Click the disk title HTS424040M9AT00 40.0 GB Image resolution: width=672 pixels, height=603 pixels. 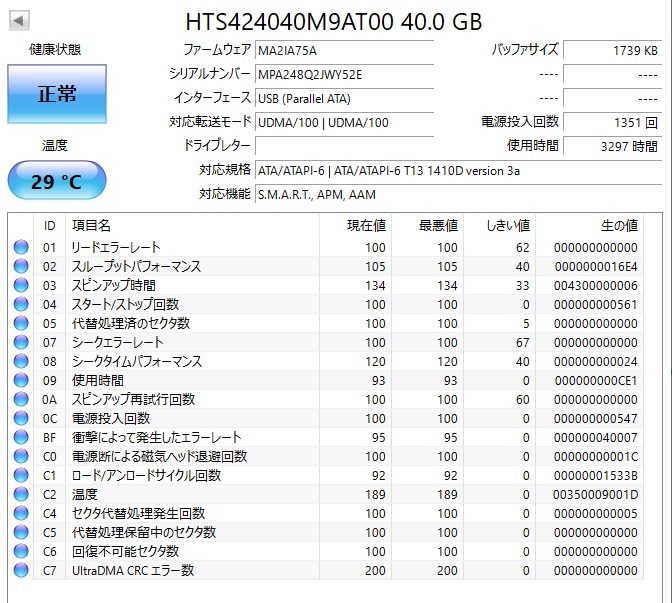coord(334,21)
